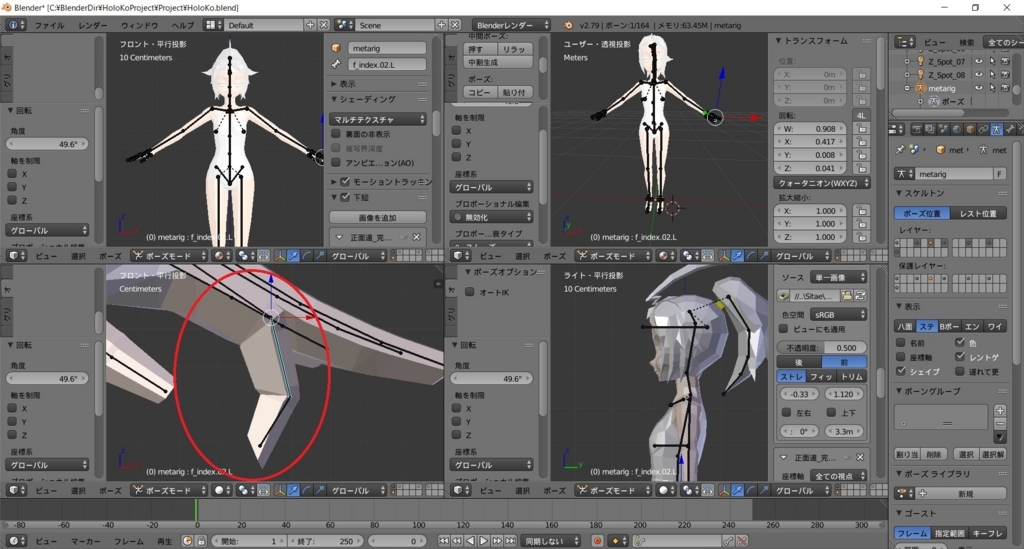Open the Blenderレンダー engine dropdown
Viewport: 1024px width, 549px height.
(x=511, y=25)
